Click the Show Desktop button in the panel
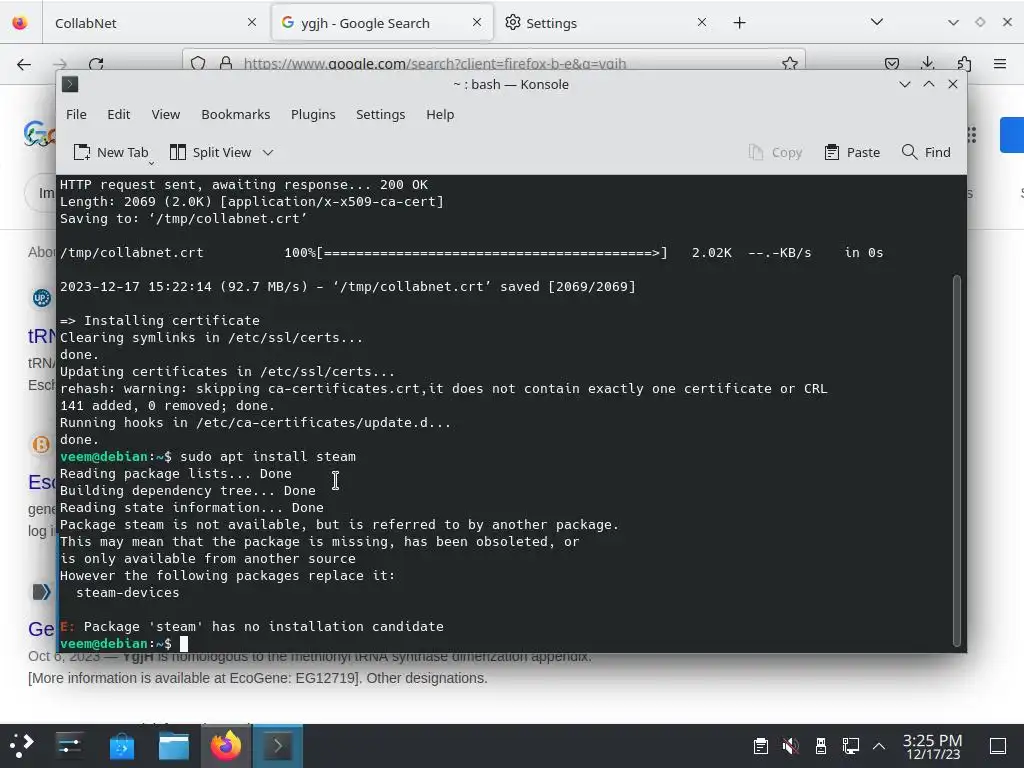 [997, 745]
